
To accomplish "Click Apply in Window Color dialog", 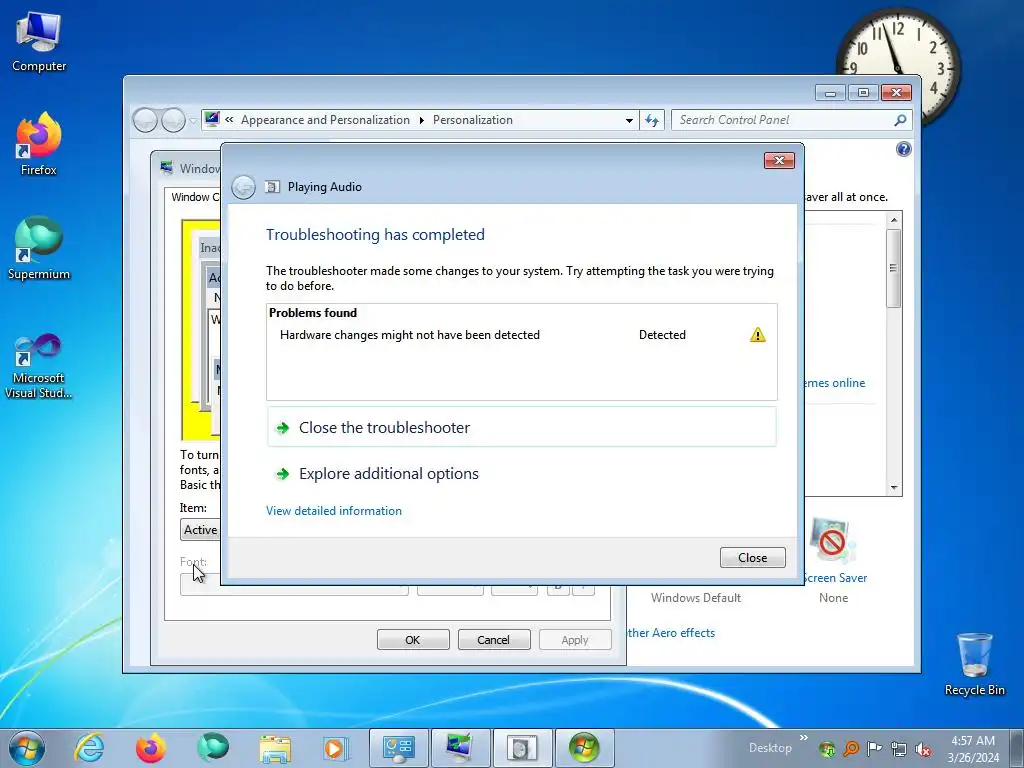I will [575, 640].
